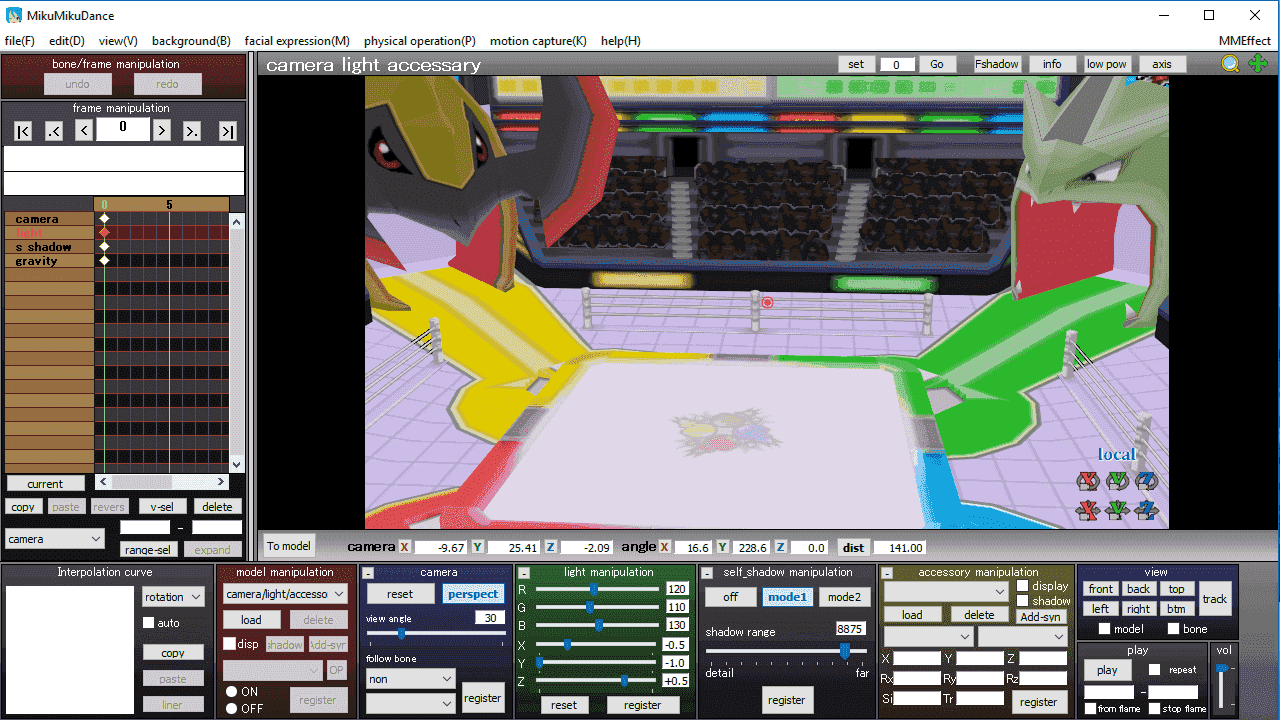This screenshot has width=1280, height=720.
Task: Select the ON radio button
Action: [x=231, y=692]
